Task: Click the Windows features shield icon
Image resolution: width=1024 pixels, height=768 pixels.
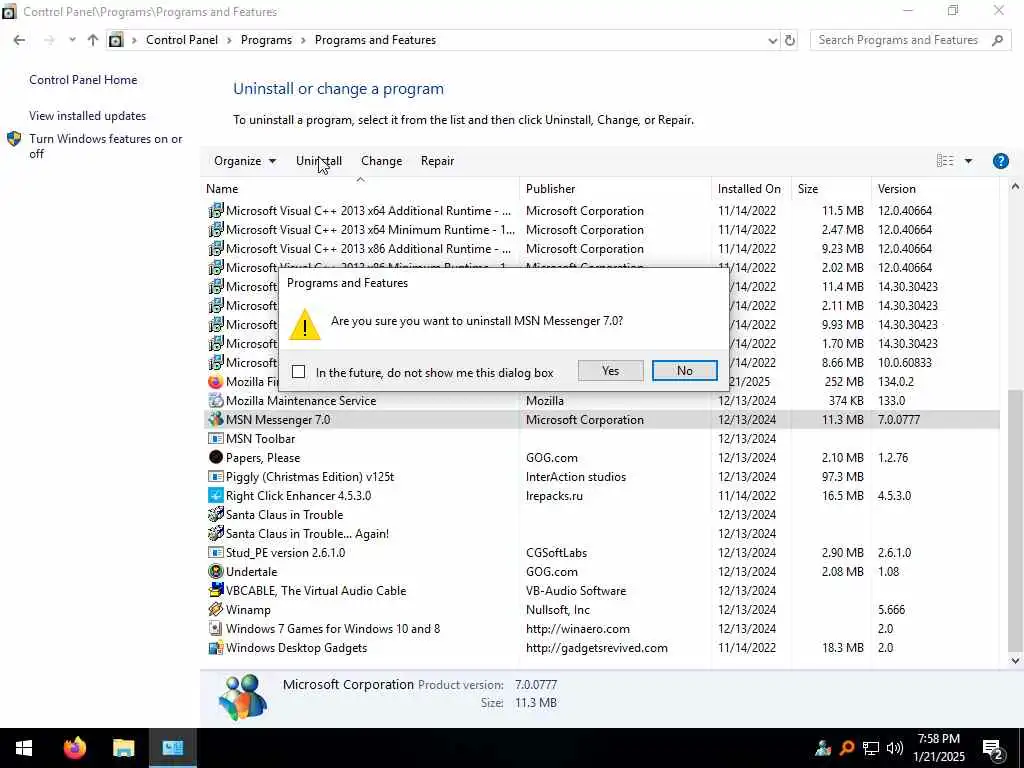Action: (14, 139)
